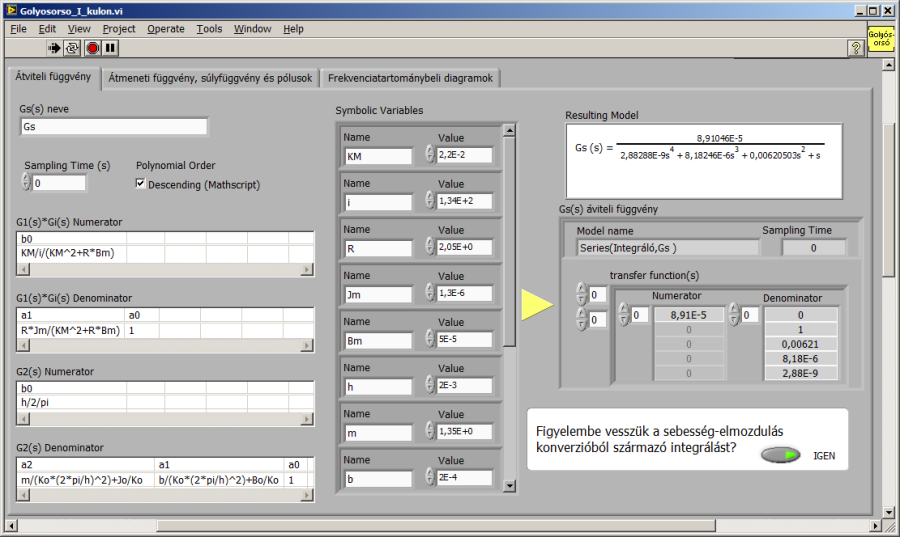Open the context help question-mark icon
This screenshot has height=537, width=900.
[856, 47]
